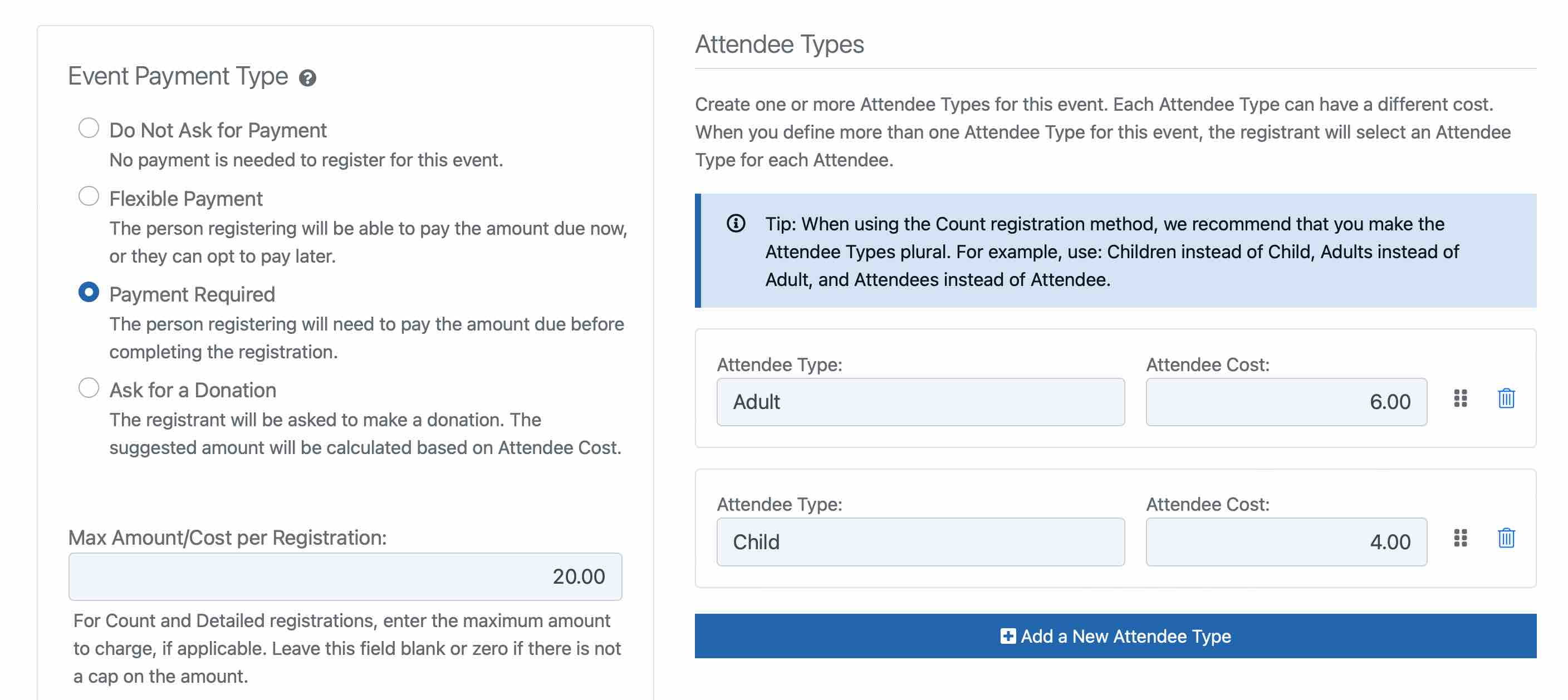Click the info icon in the tip box
The image size is (1568, 700).
736,224
